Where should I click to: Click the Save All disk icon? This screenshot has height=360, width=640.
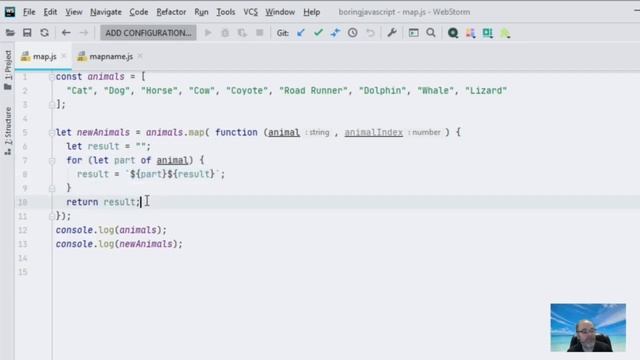click(27, 33)
